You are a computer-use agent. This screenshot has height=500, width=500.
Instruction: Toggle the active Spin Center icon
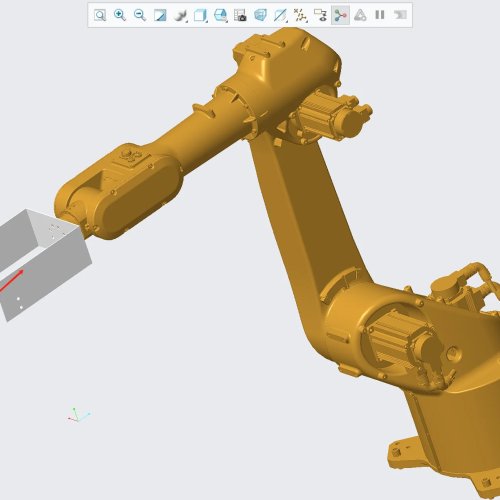coord(340,15)
